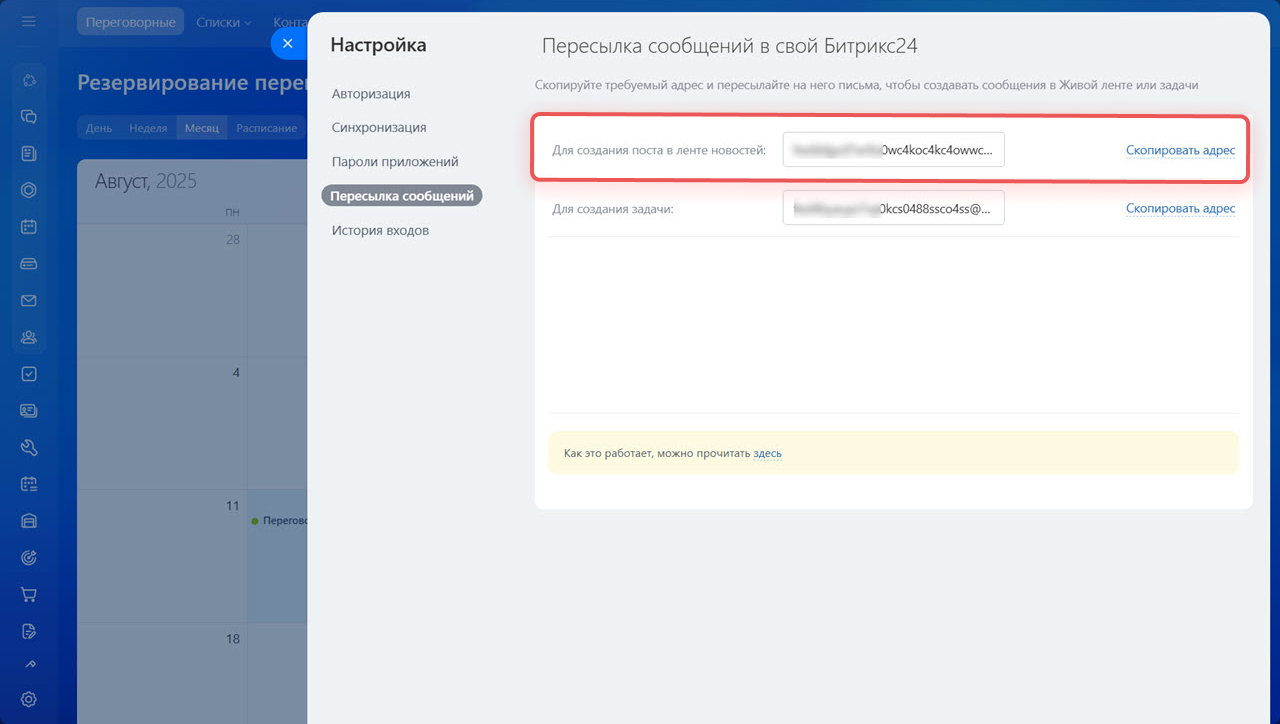Image resolution: width=1280 pixels, height=724 pixels.
Task: Open the Copilot icon in the sidebar
Action: click(29, 81)
